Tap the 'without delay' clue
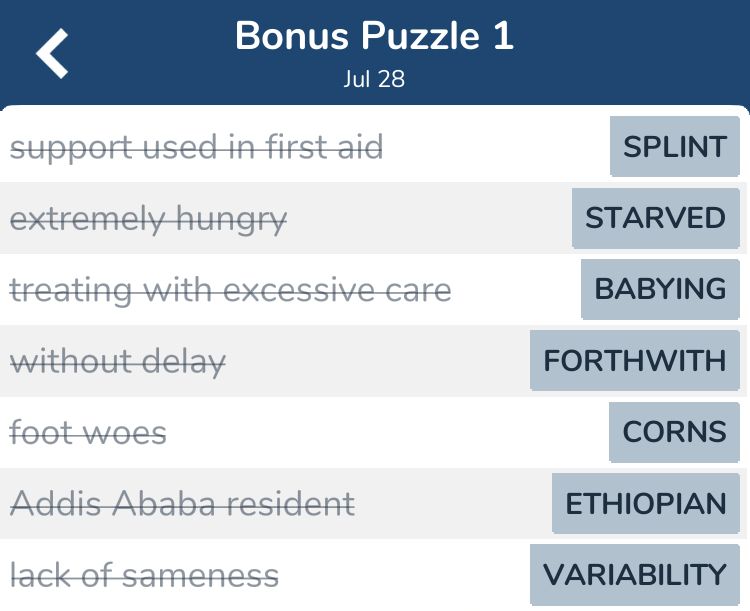This screenshot has height=611, width=750. (x=118, y=361)
